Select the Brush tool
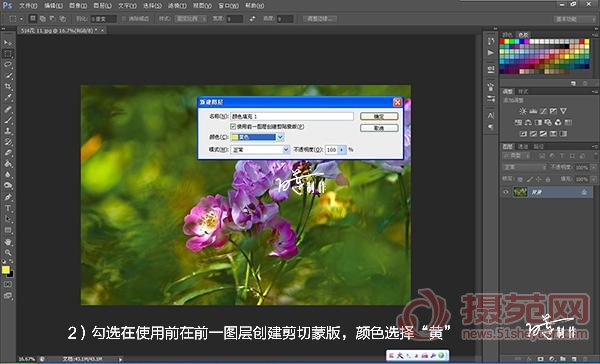This screenshot has width=600, height=364. coord(8,120)
